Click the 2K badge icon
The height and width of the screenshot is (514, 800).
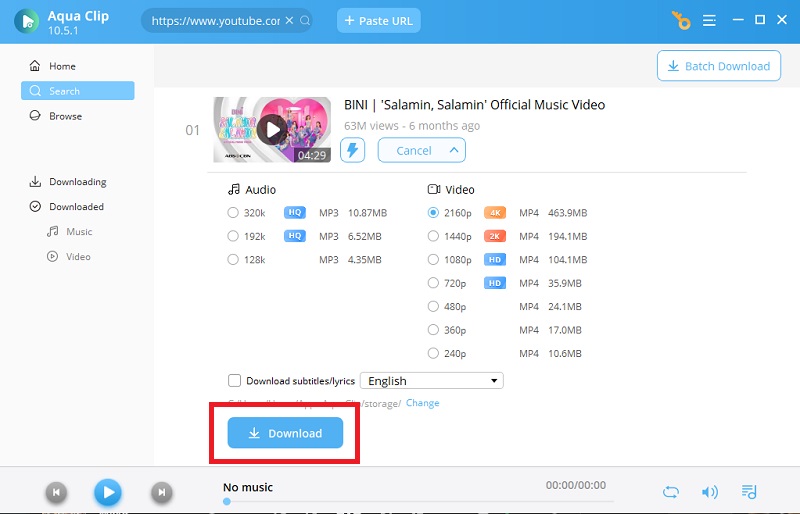pos(495,236)
